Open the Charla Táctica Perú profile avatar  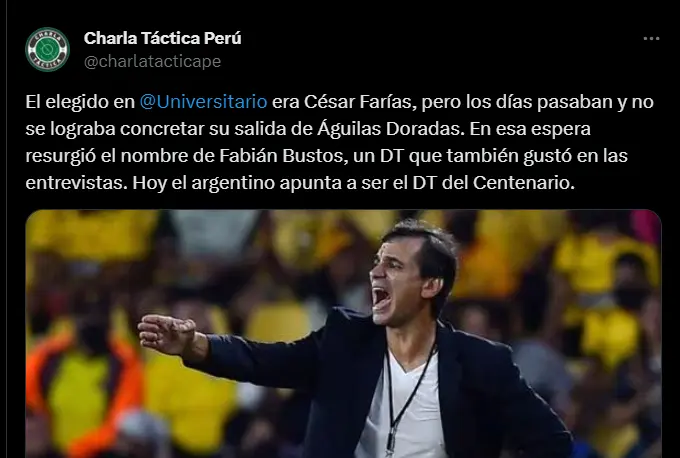coord(47,49)
